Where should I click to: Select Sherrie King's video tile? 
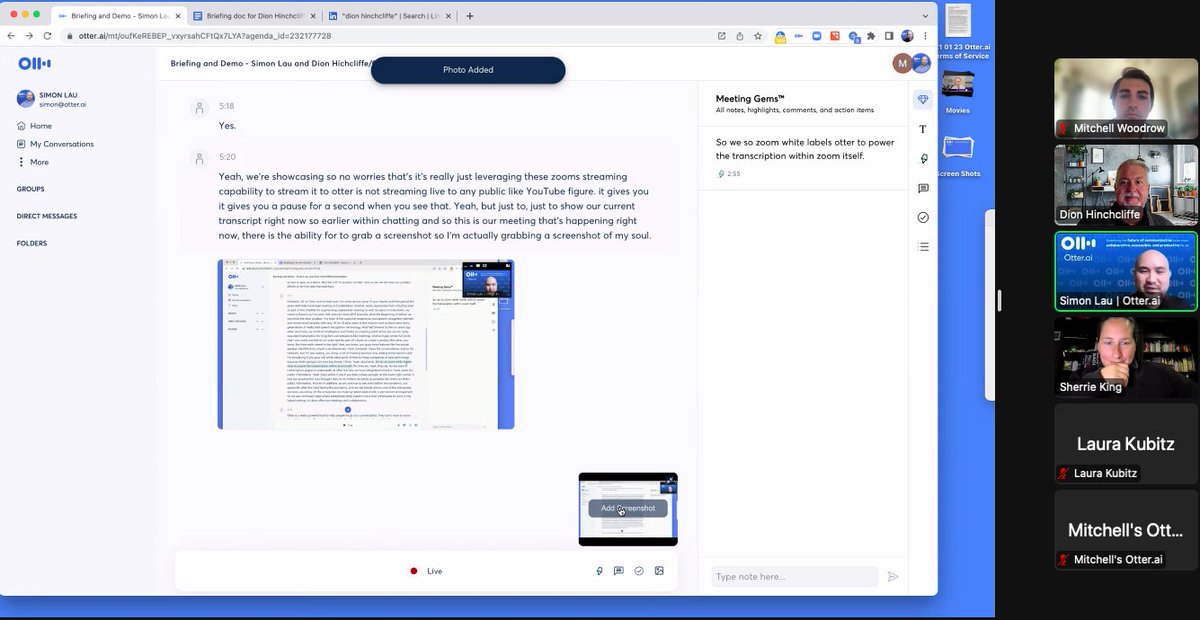click(x=1126, y=358)
